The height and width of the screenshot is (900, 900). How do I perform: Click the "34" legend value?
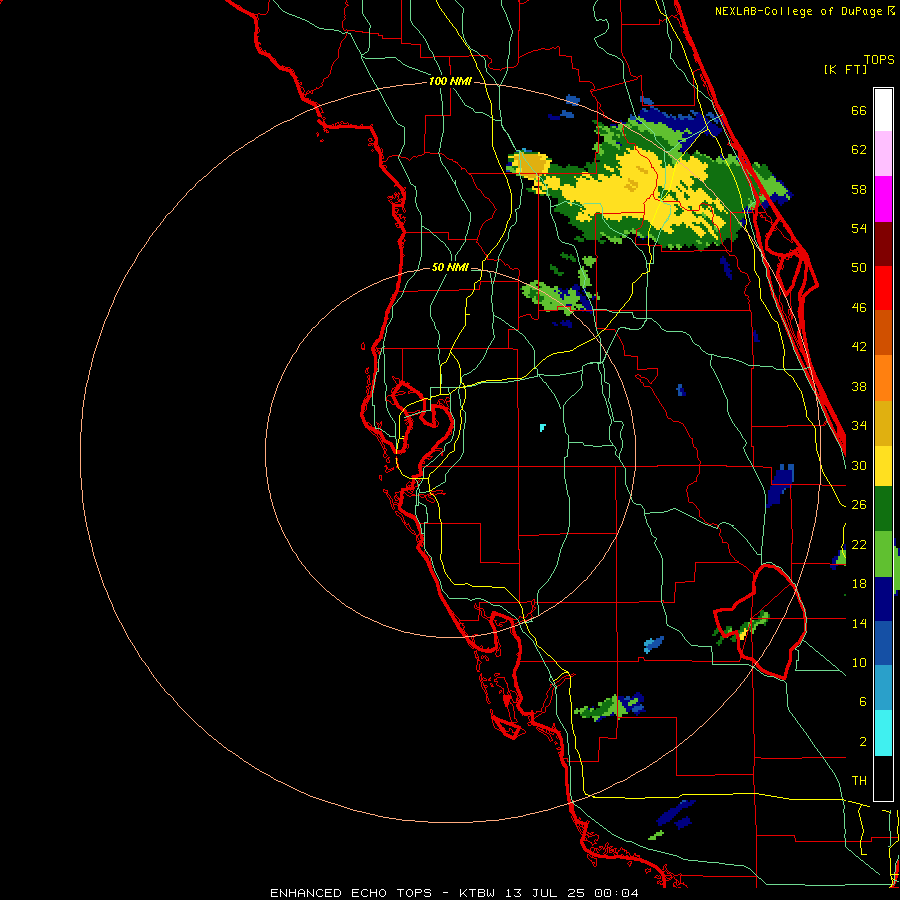[x=859, y=425]
